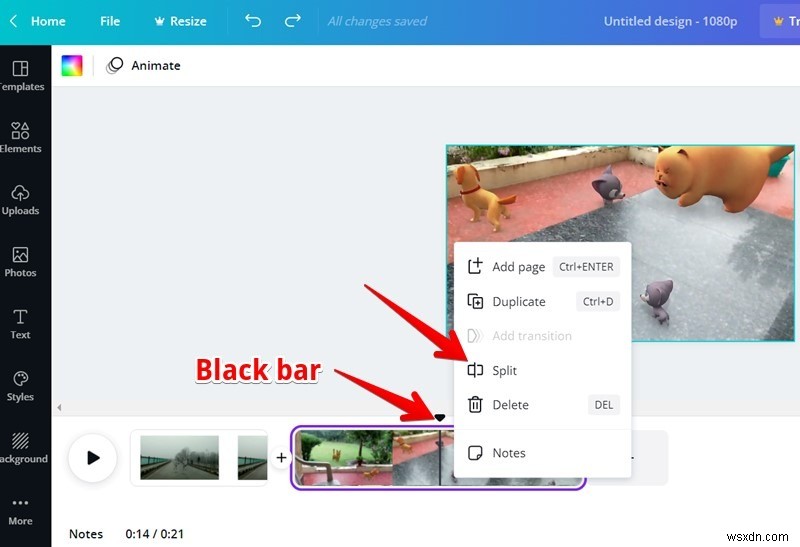Open the Uploads sidebar panel

pyautogui.click(x=20, y=200)
